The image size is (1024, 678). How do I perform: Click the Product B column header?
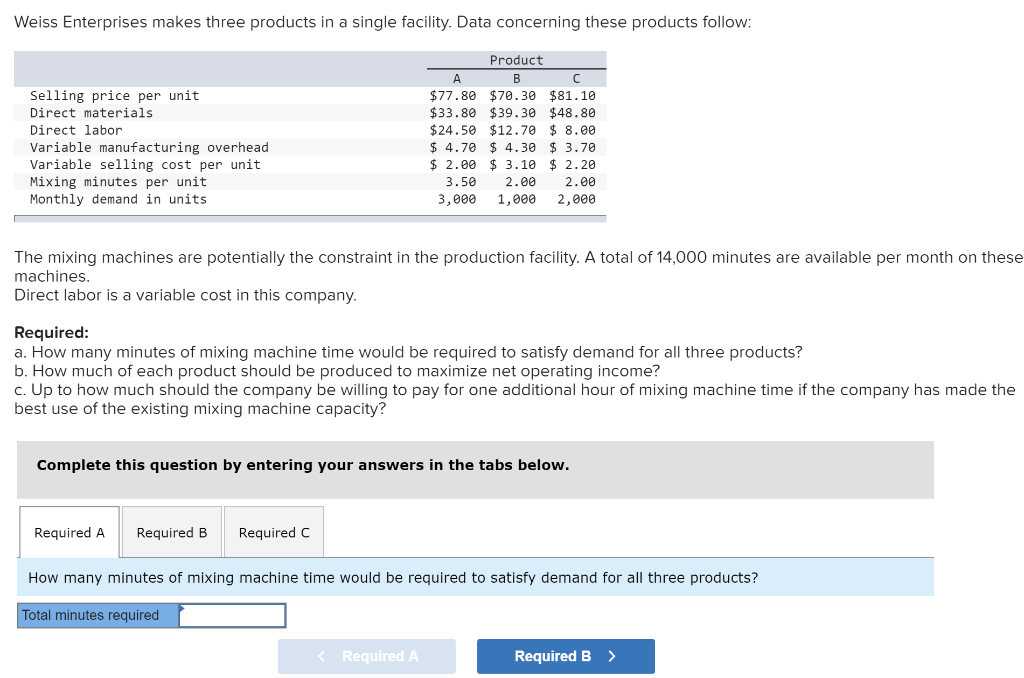coord(516,78)
